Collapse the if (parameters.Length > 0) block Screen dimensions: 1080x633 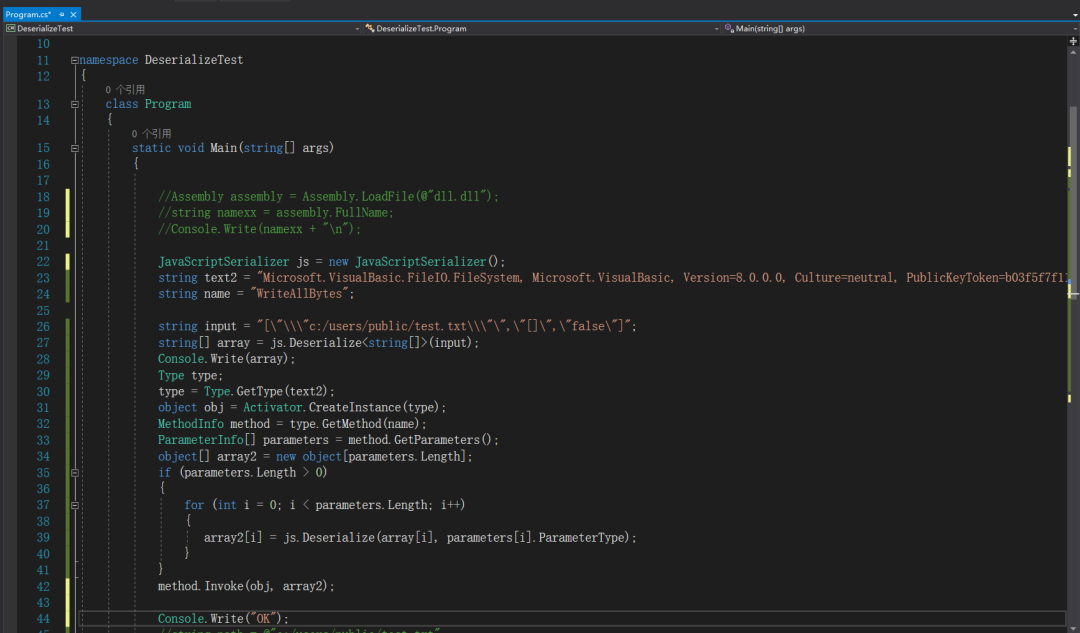point(74,473)
